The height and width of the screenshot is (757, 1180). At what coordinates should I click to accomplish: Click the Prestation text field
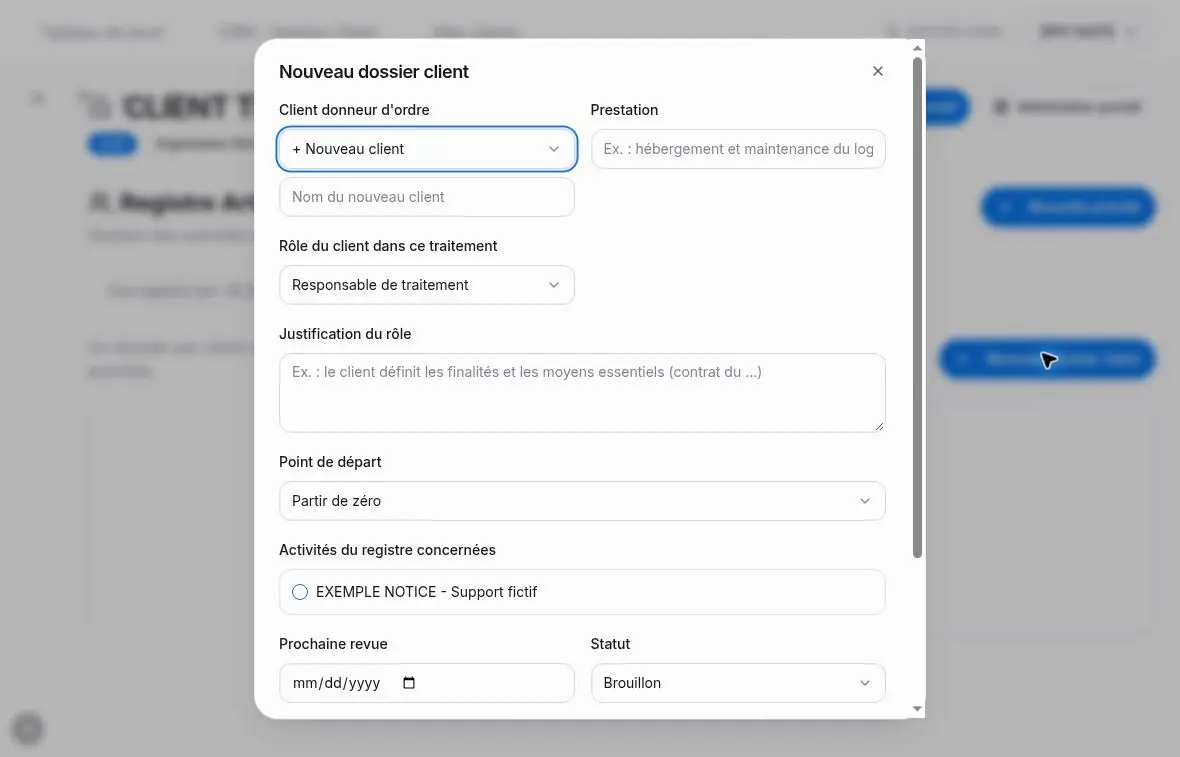[738, 149]
